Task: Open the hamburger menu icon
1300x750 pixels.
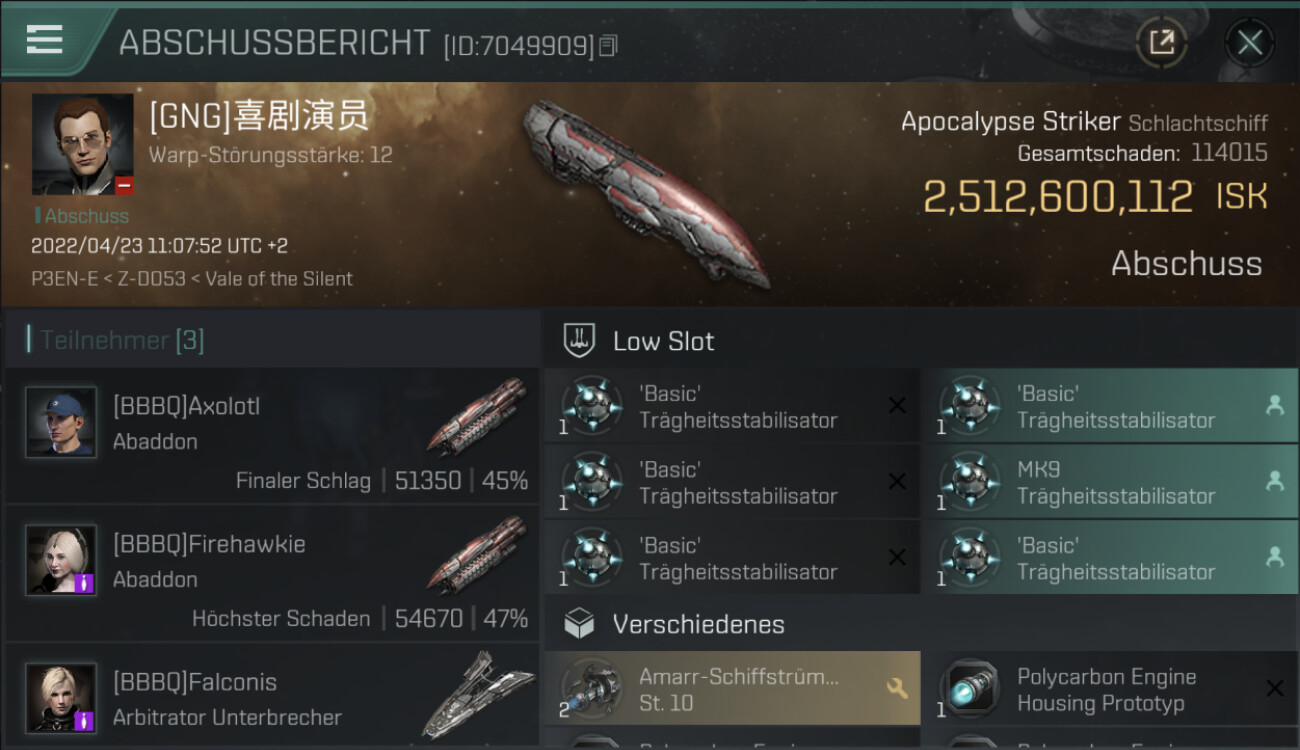Action: (x=45, y=40)
